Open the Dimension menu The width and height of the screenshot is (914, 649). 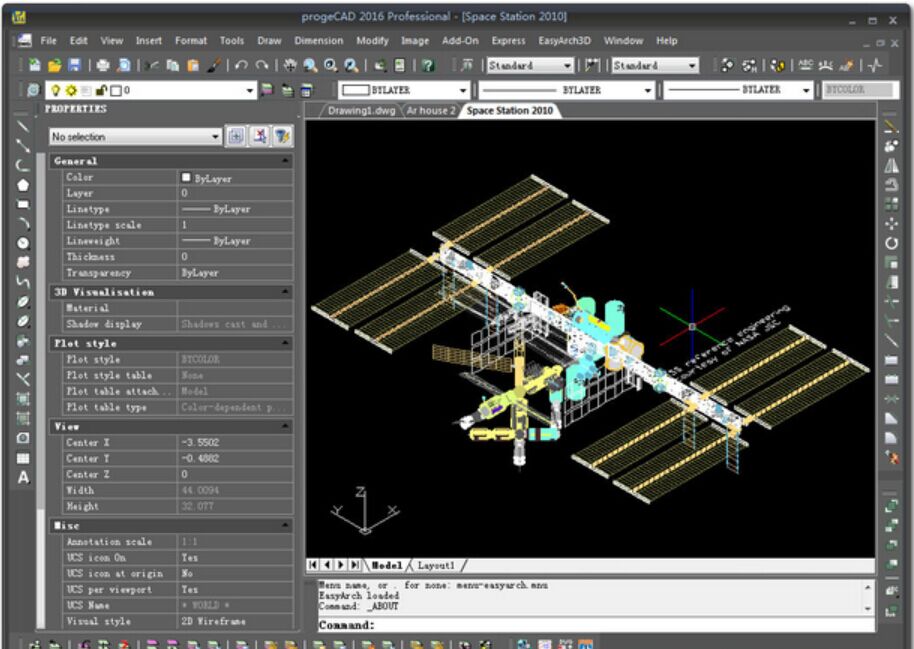click(x=318, y=40)
